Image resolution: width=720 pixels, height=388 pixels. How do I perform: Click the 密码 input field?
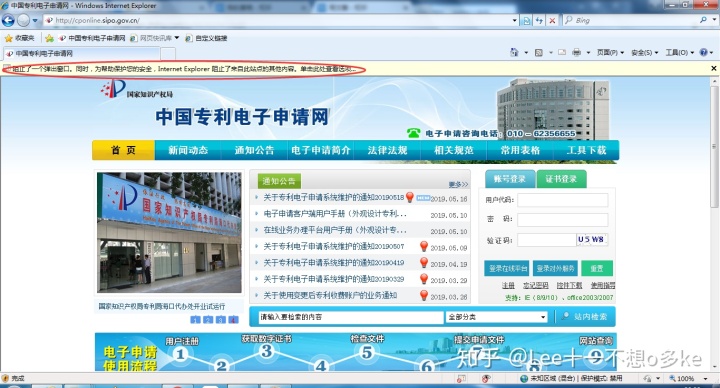[x=562, y=220]
